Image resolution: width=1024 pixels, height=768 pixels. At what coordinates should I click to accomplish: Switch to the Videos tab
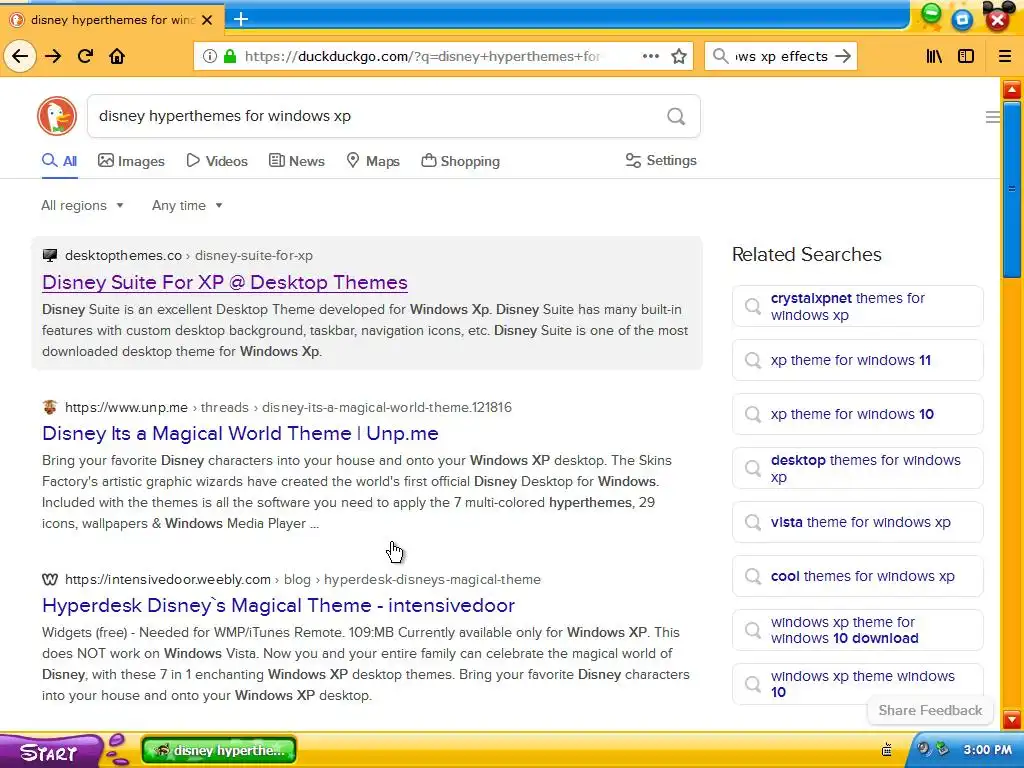(x=217, y=161)
